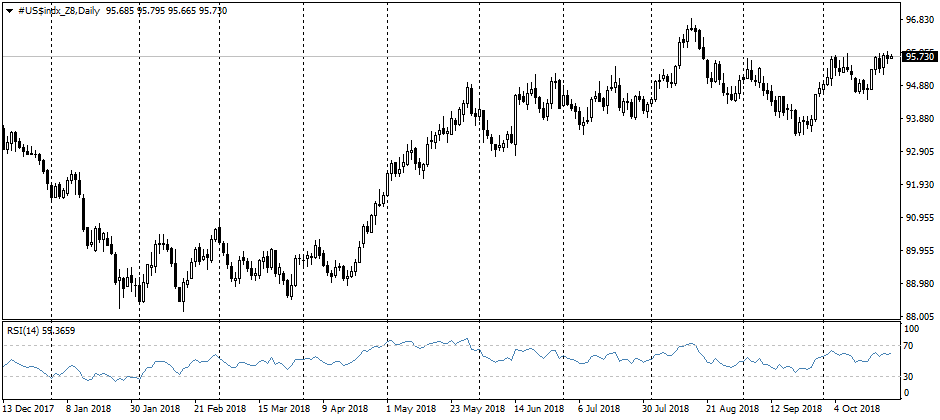Image resolution: width=940 pixels, height=420 pixels.
Task: Click the RSI 30 oversold level label
Action: 910,376
